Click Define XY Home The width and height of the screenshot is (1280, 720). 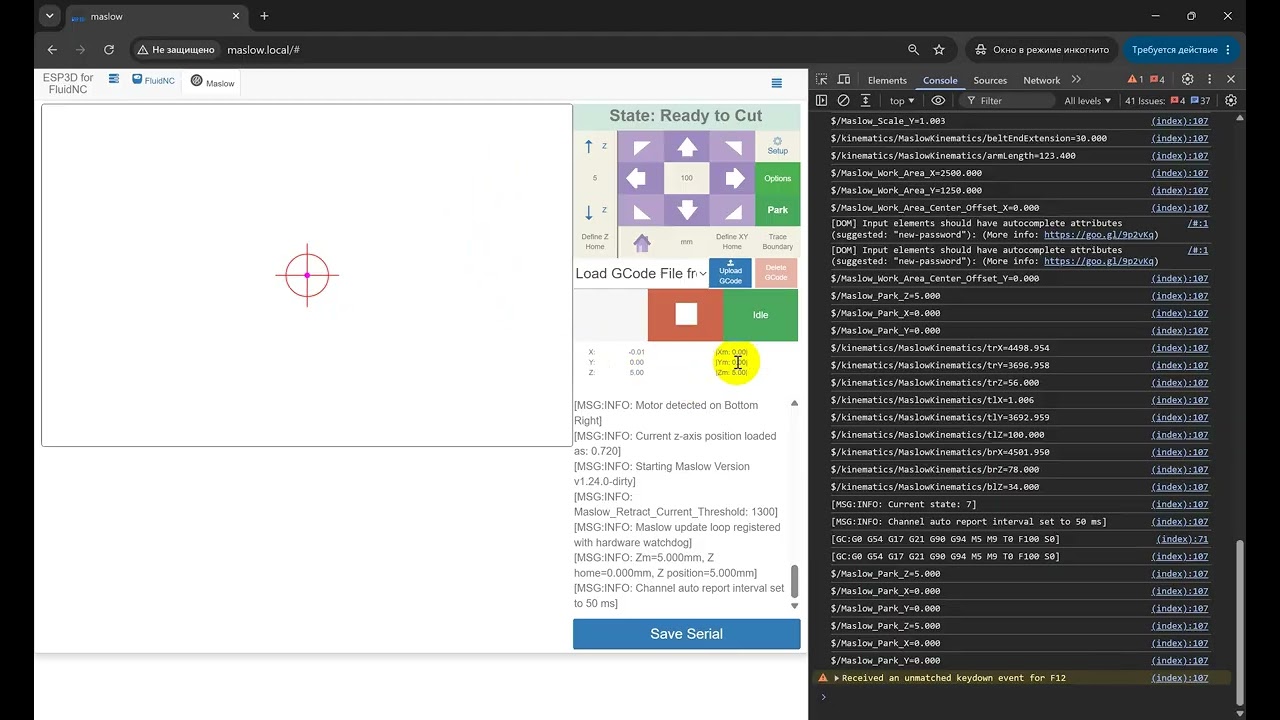click(x=732, y=242)
